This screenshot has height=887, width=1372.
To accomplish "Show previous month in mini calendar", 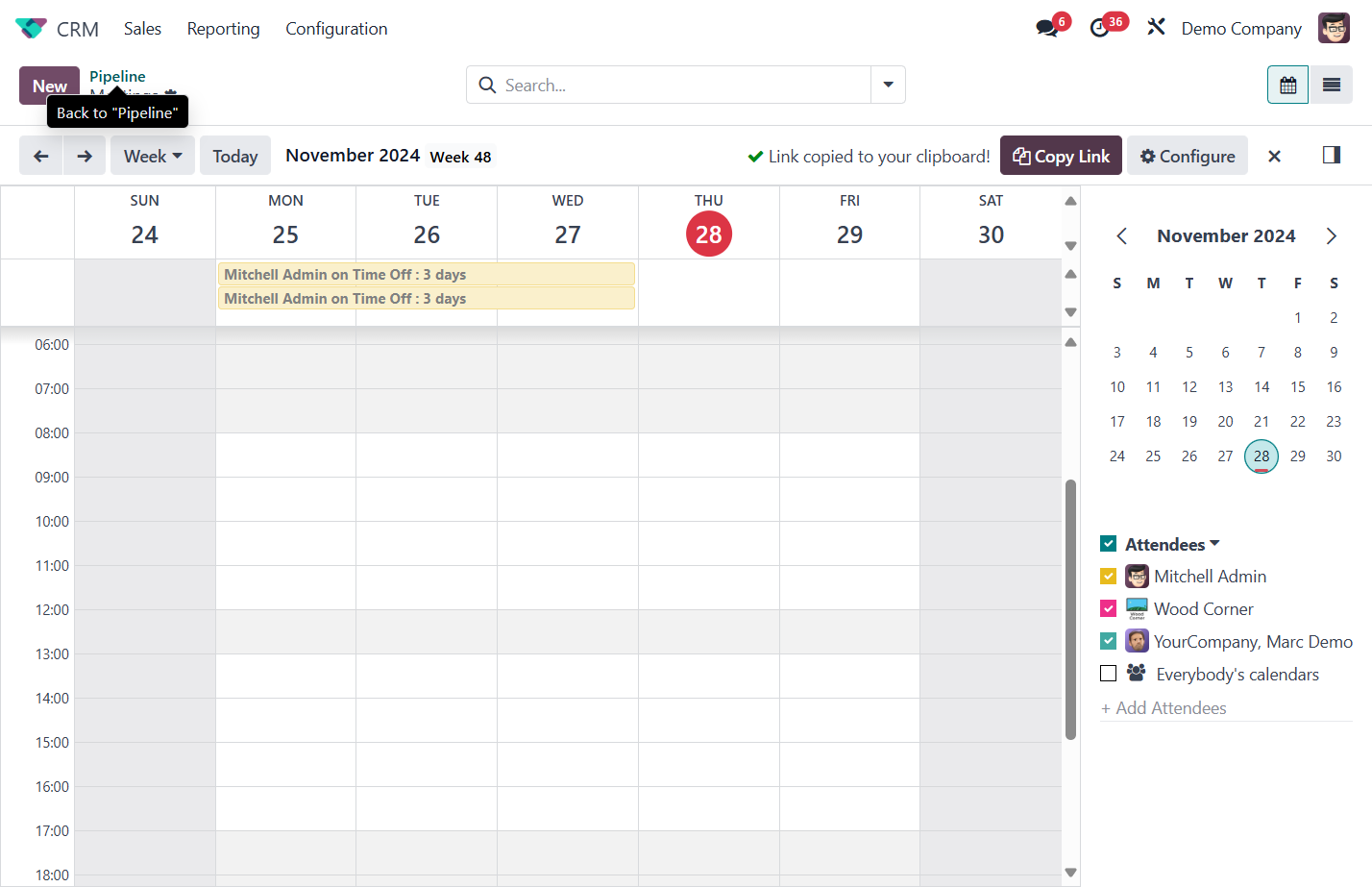I will click(x=1121, y=236).
